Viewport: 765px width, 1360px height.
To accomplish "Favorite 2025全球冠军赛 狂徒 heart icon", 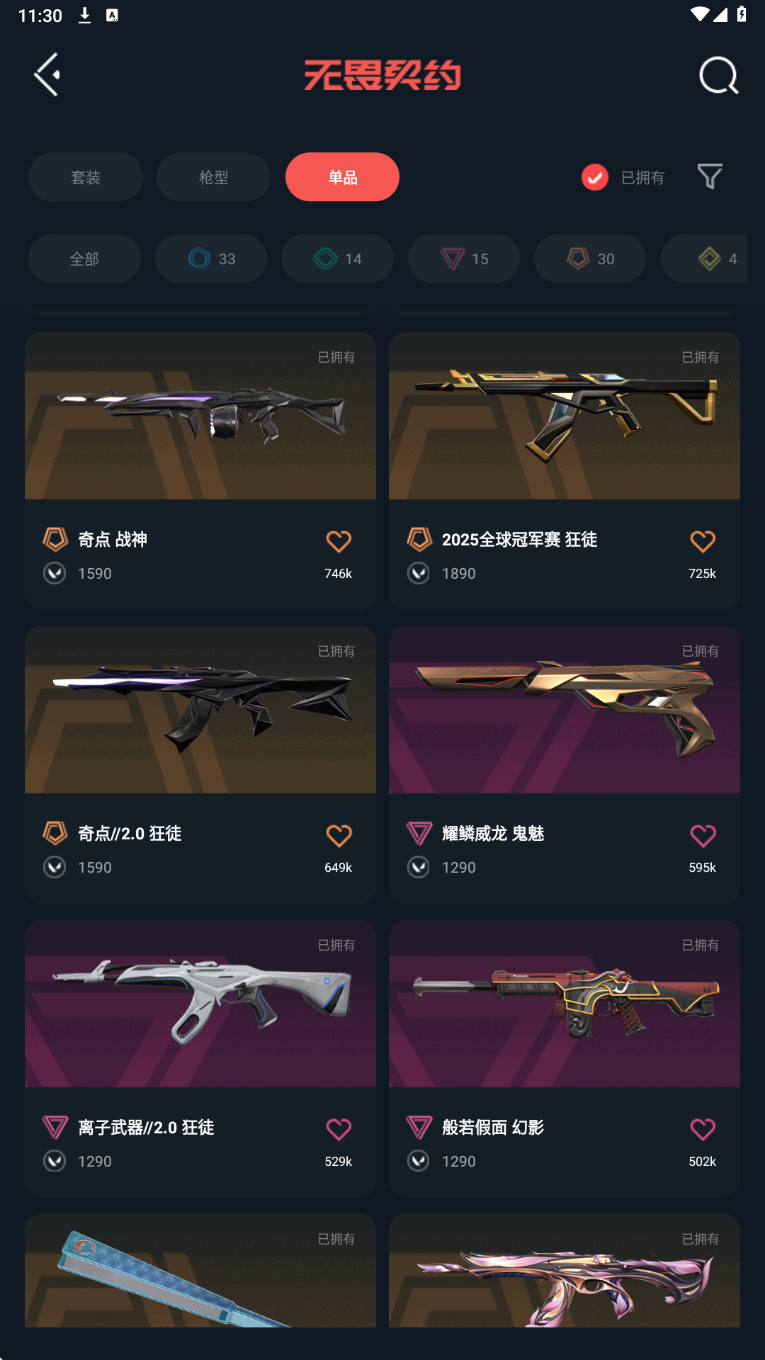I will coord(703,541).
